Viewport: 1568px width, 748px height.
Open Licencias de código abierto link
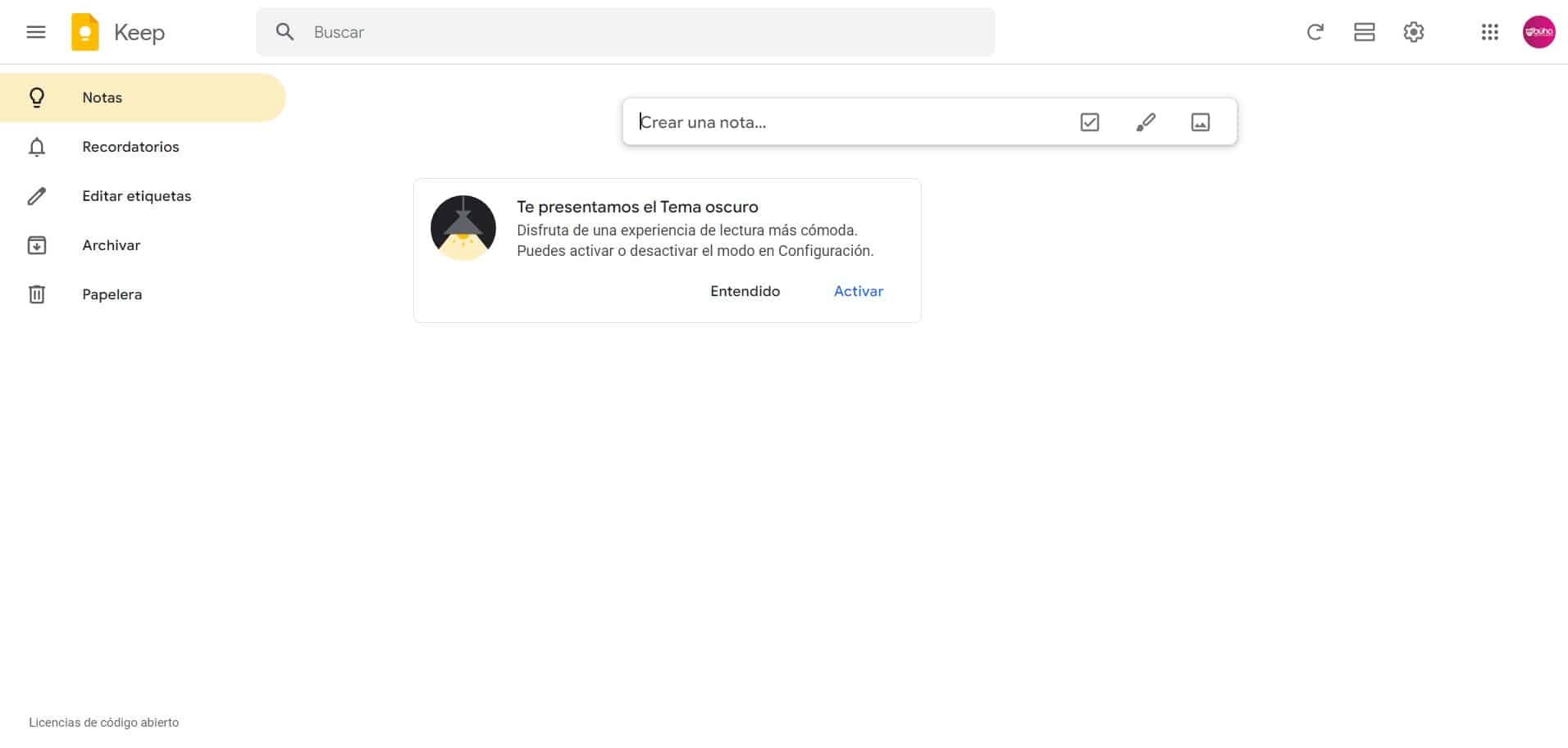104,723
